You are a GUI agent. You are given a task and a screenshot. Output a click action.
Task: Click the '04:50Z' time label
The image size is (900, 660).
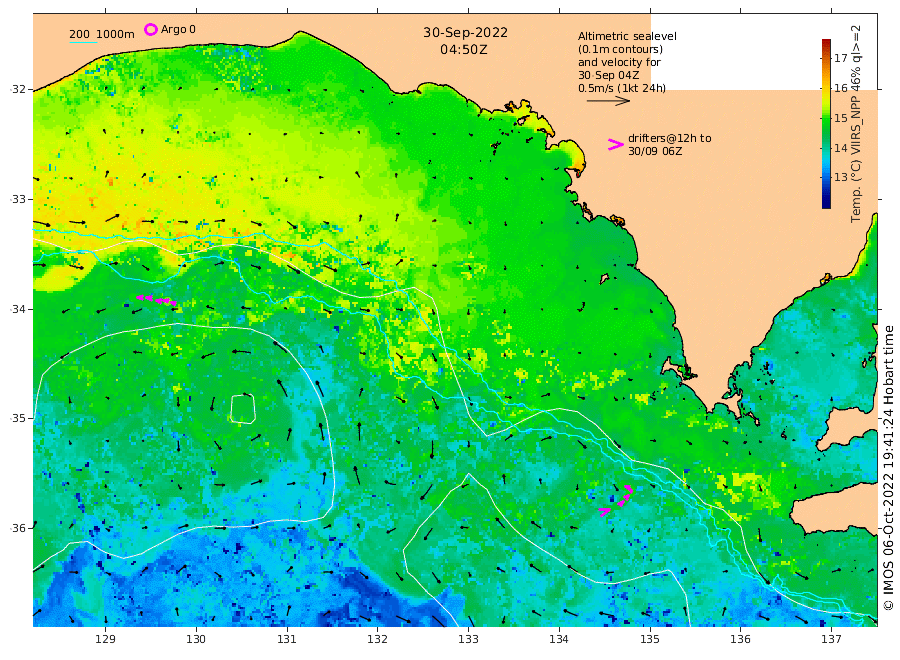(464, 50)
